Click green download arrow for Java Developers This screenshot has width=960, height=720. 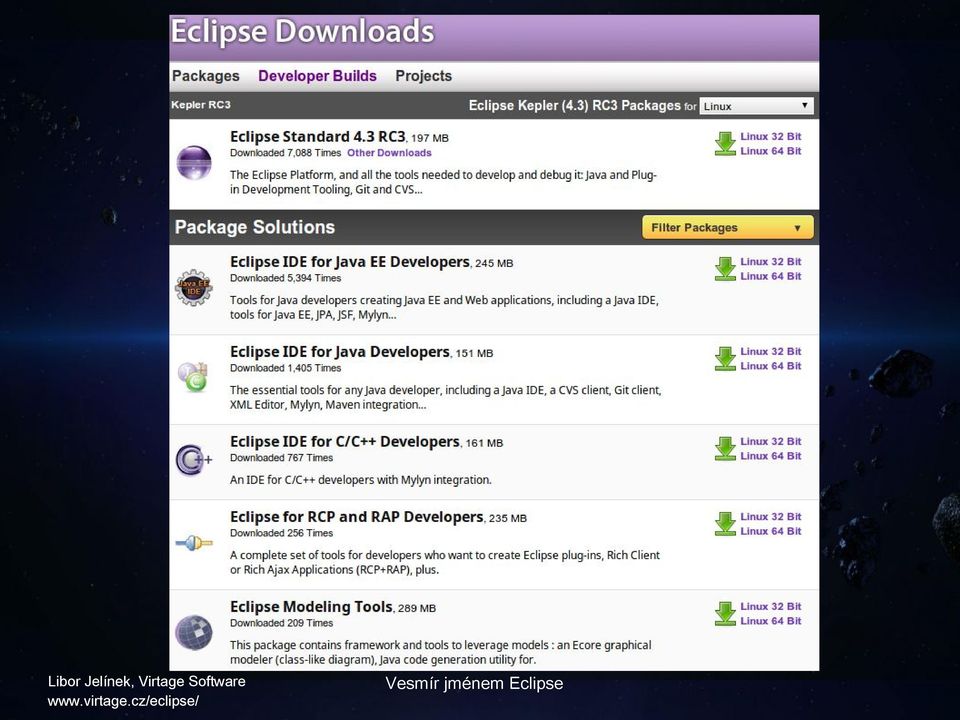pyautogui.click(x=725, y=359)
